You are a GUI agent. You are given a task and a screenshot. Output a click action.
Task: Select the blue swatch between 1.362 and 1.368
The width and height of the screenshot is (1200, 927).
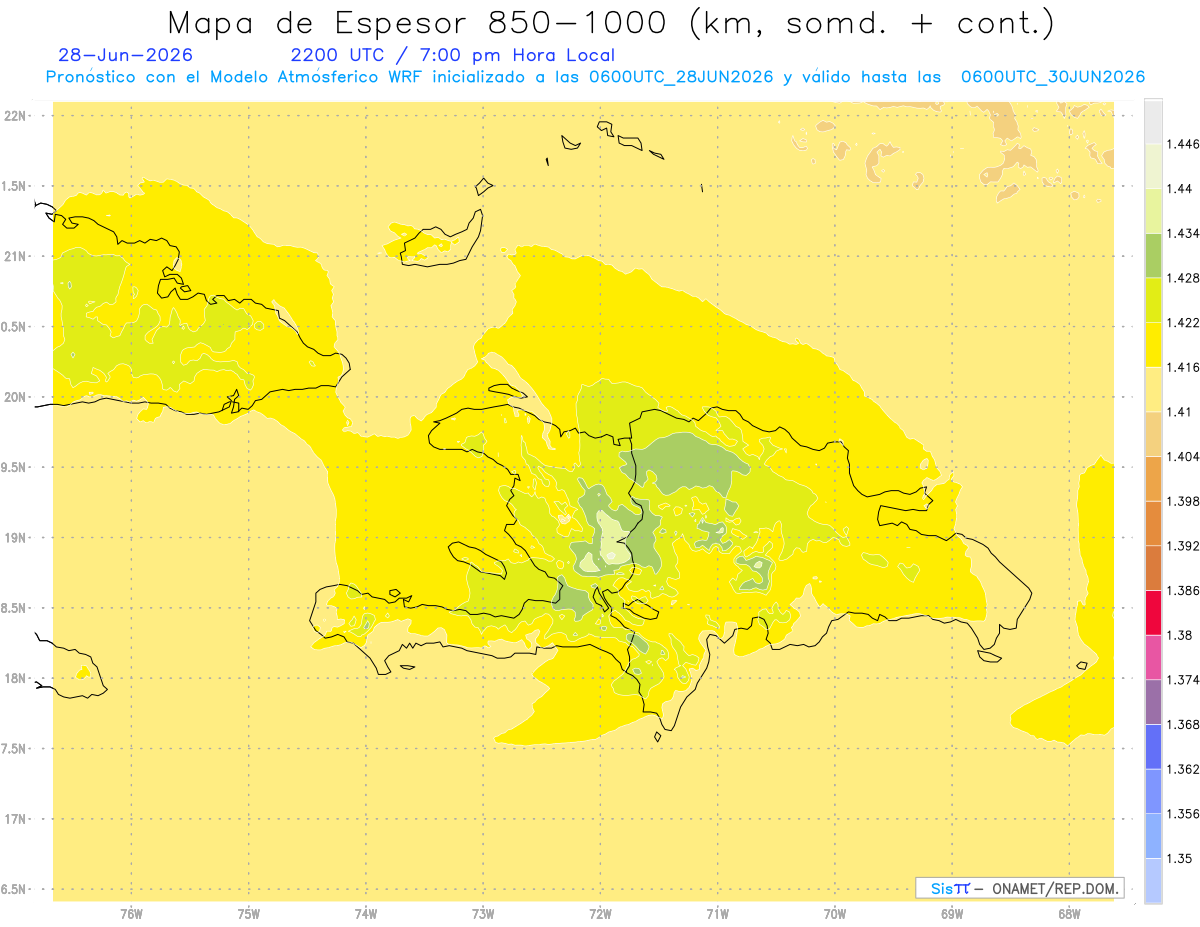1153,747
